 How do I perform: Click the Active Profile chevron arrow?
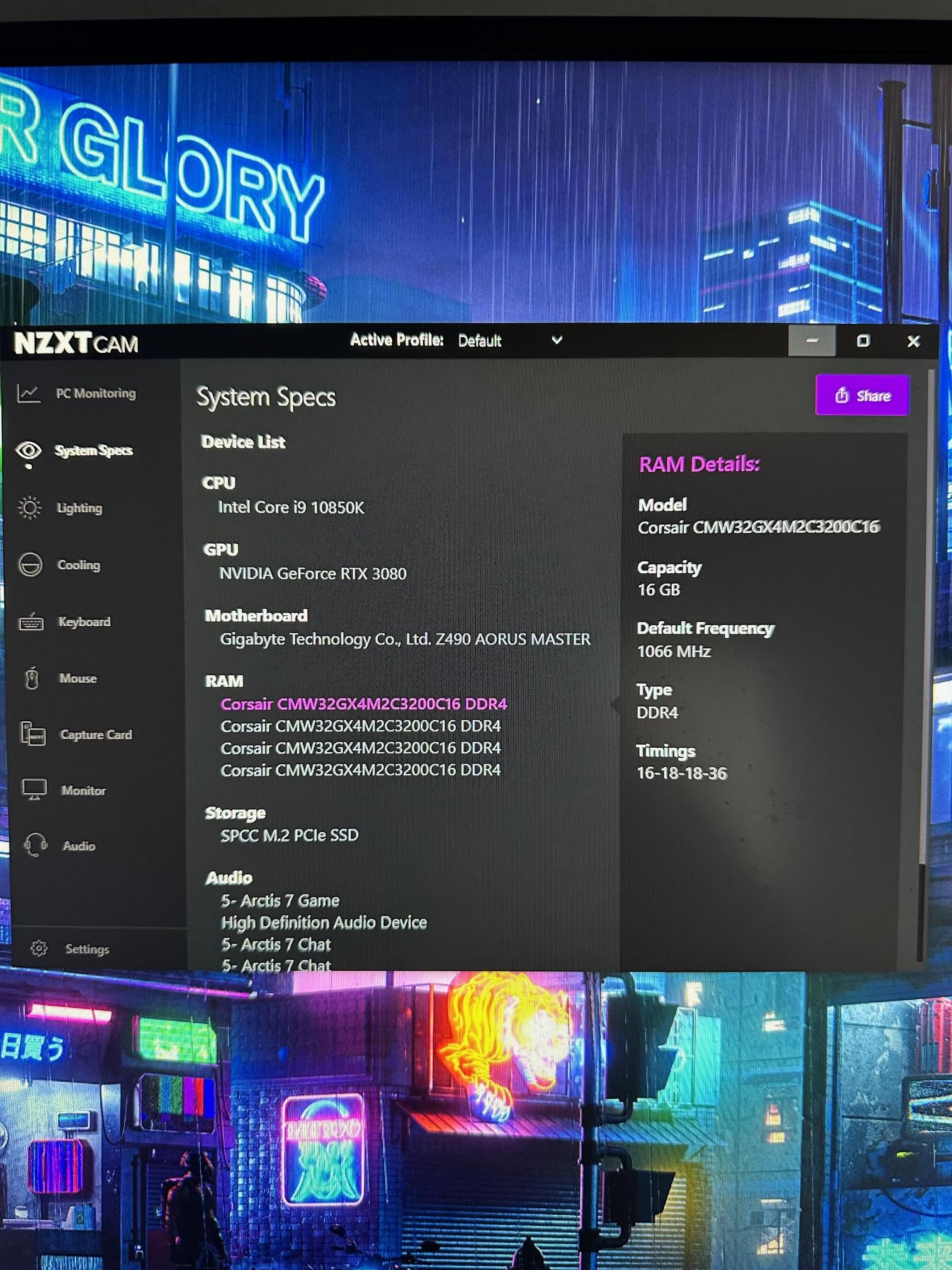click(557, 340)
